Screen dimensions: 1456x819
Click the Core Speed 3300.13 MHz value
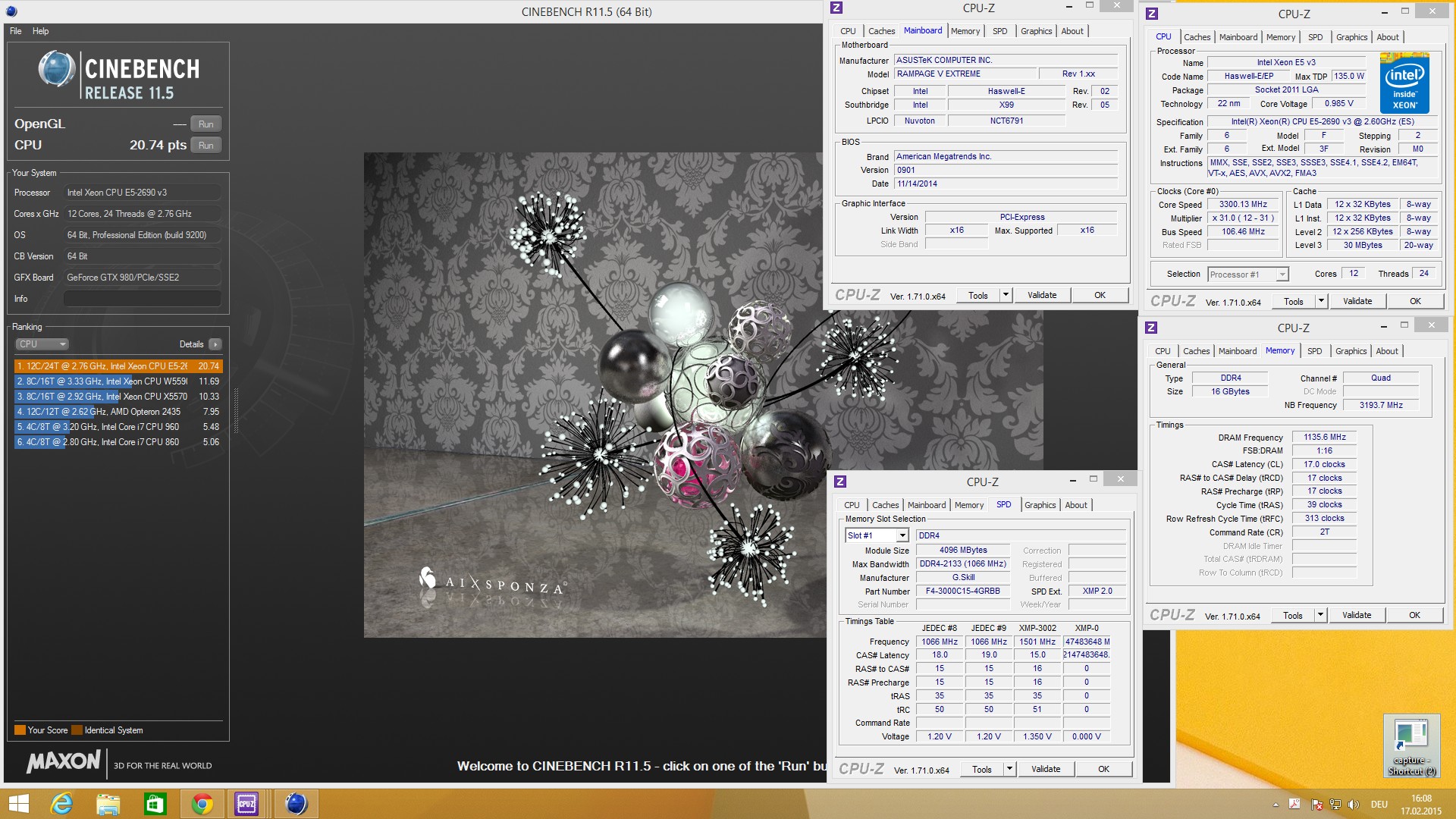(1243, 205)
